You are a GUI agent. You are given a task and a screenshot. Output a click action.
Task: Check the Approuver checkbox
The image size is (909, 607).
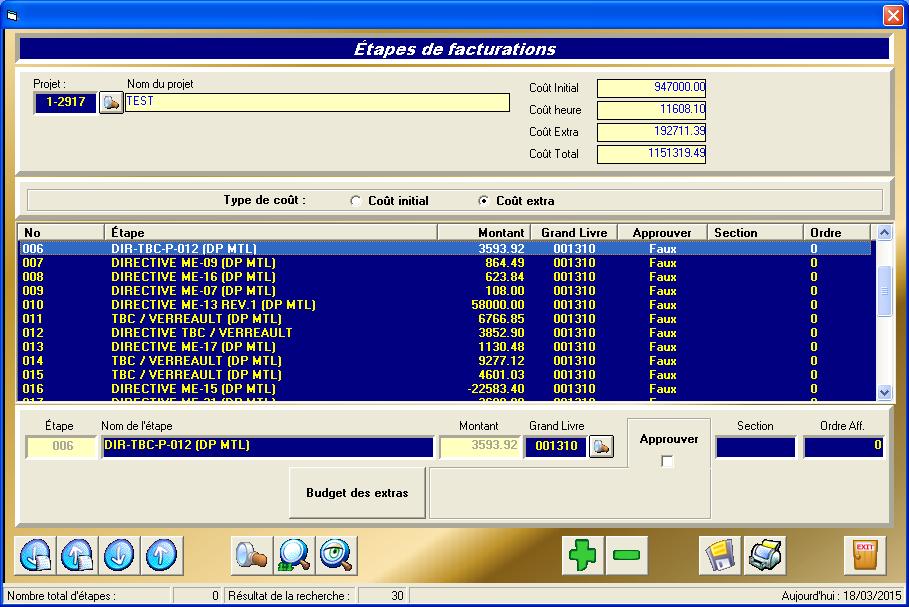point(668,461)
